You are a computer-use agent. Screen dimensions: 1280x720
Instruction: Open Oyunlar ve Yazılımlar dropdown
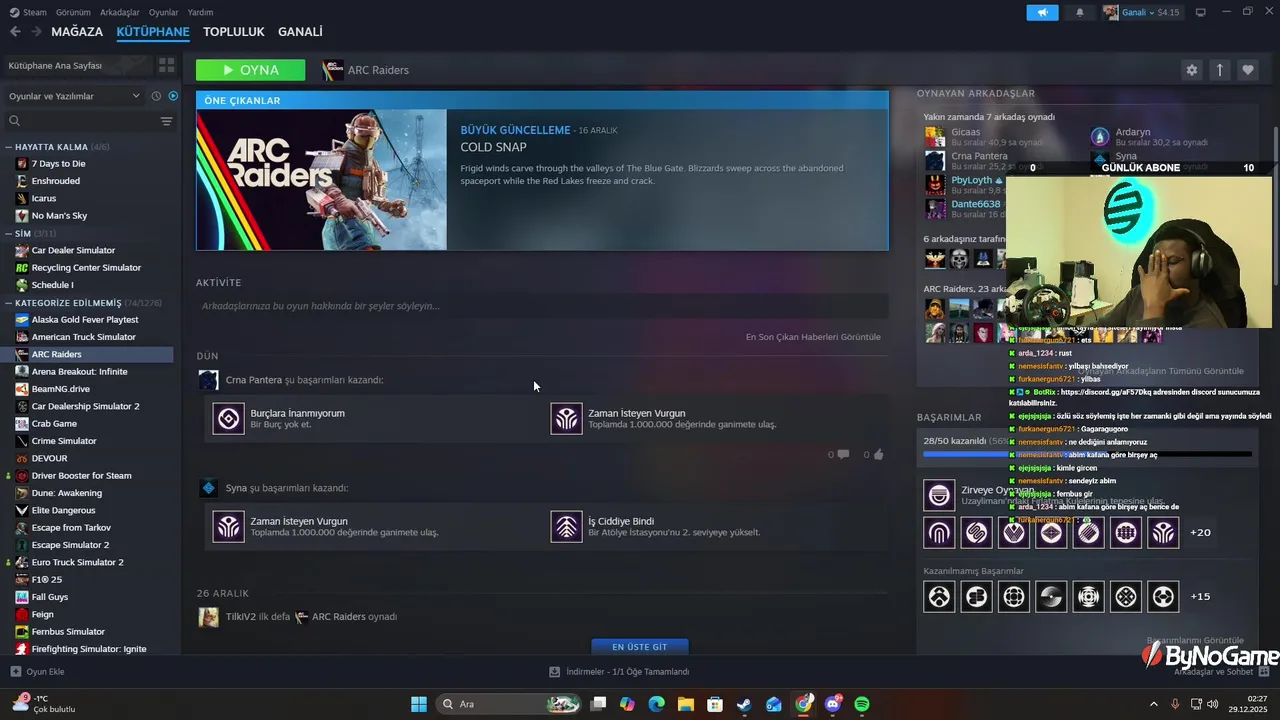pos(75,96)
